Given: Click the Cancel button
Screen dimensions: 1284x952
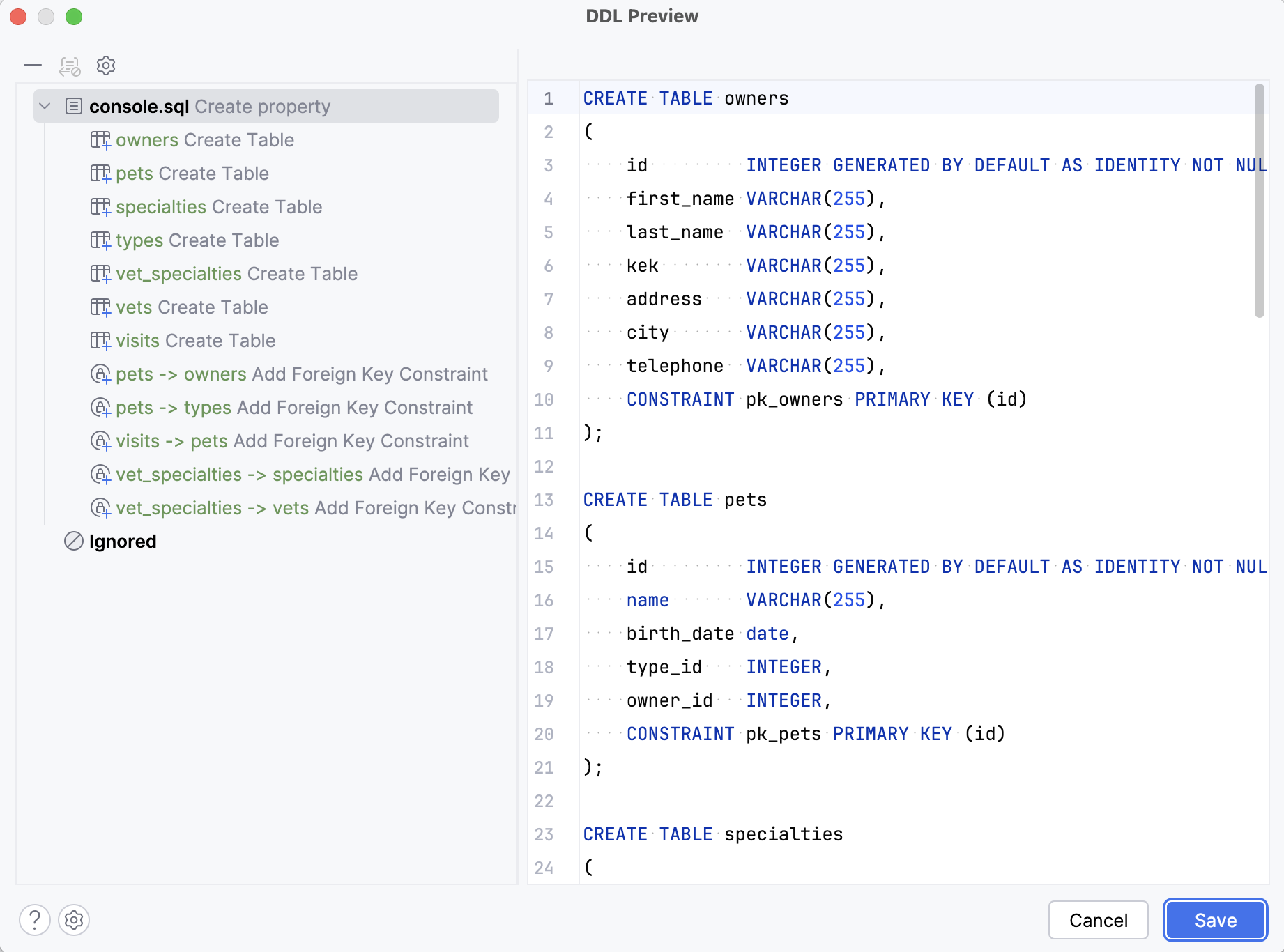Looking at the screenshot, I should pos(1098,920).
